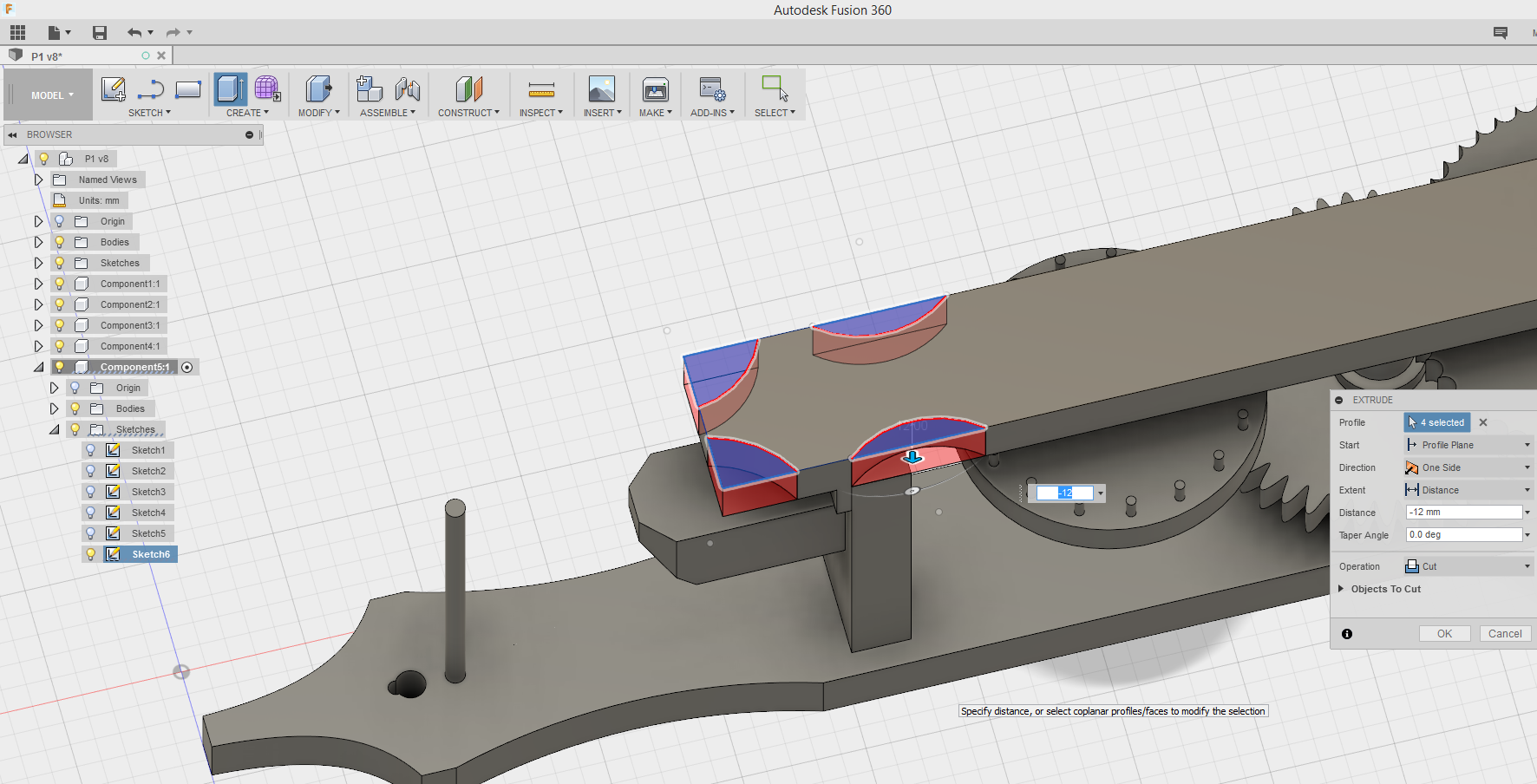Collapse the browser panel arrows icon
1537x784 pixels.
pyautogui.click(x=13, y=134)
